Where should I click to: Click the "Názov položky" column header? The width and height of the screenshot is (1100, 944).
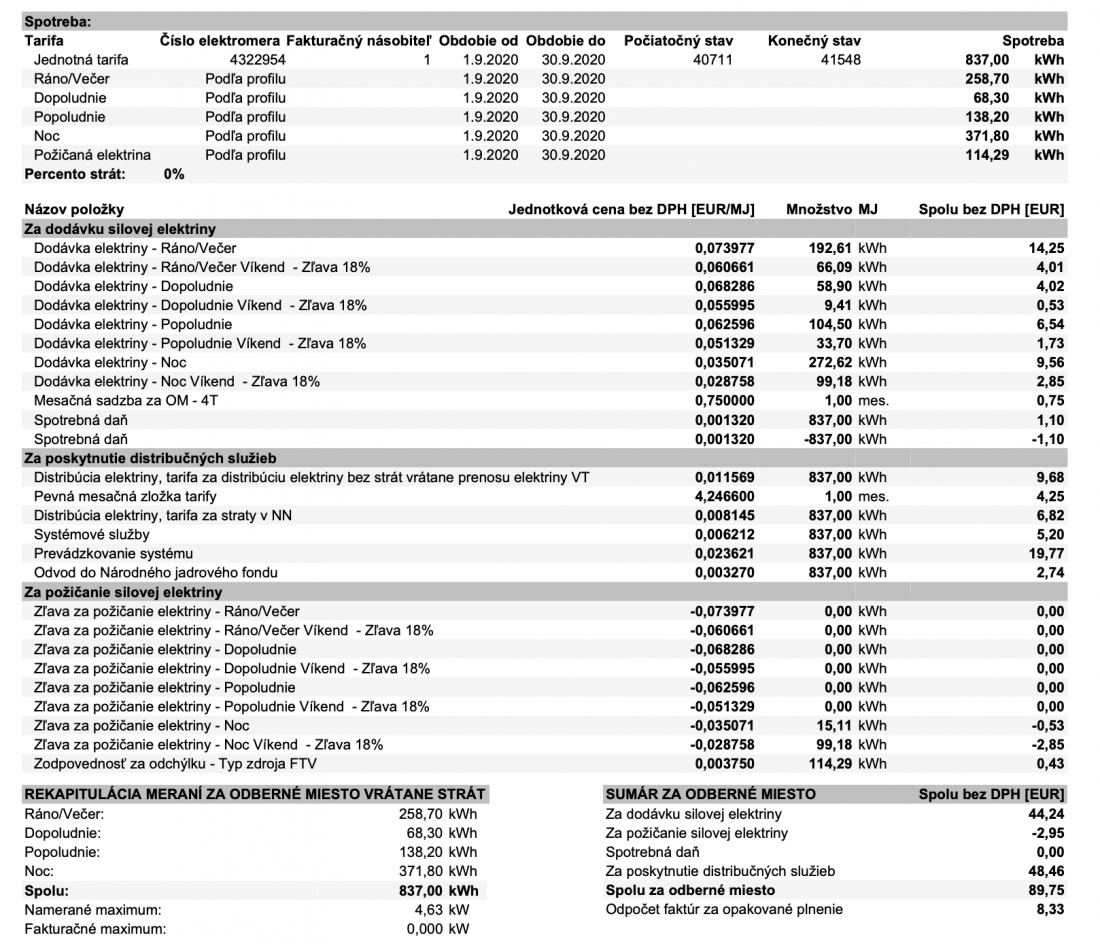pyautogui.click(x=74, y=209)
